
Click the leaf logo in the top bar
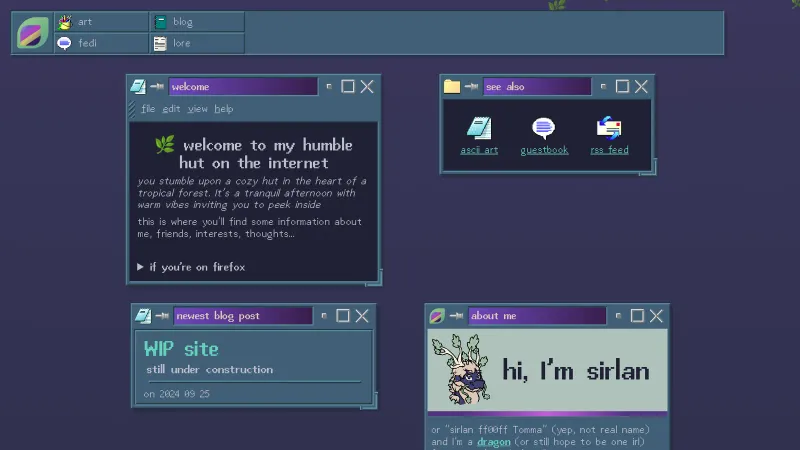[x=33, y=33]
